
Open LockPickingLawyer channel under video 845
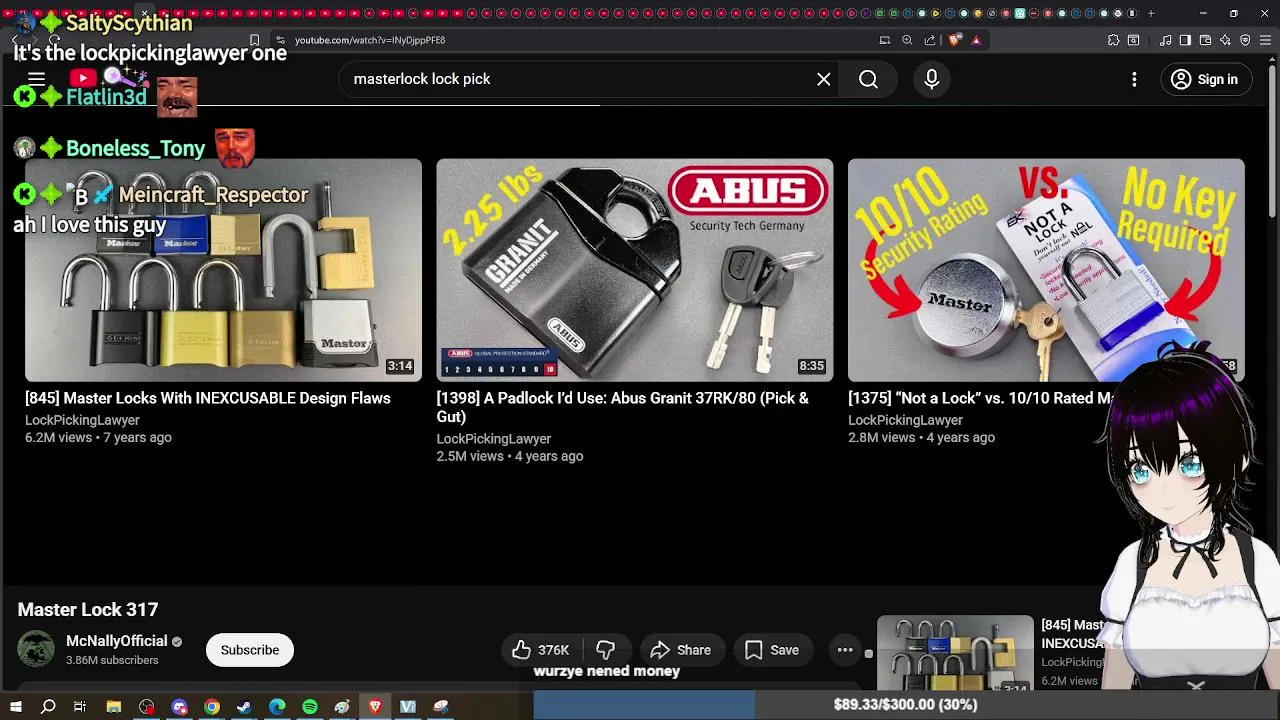click(82, 420)
